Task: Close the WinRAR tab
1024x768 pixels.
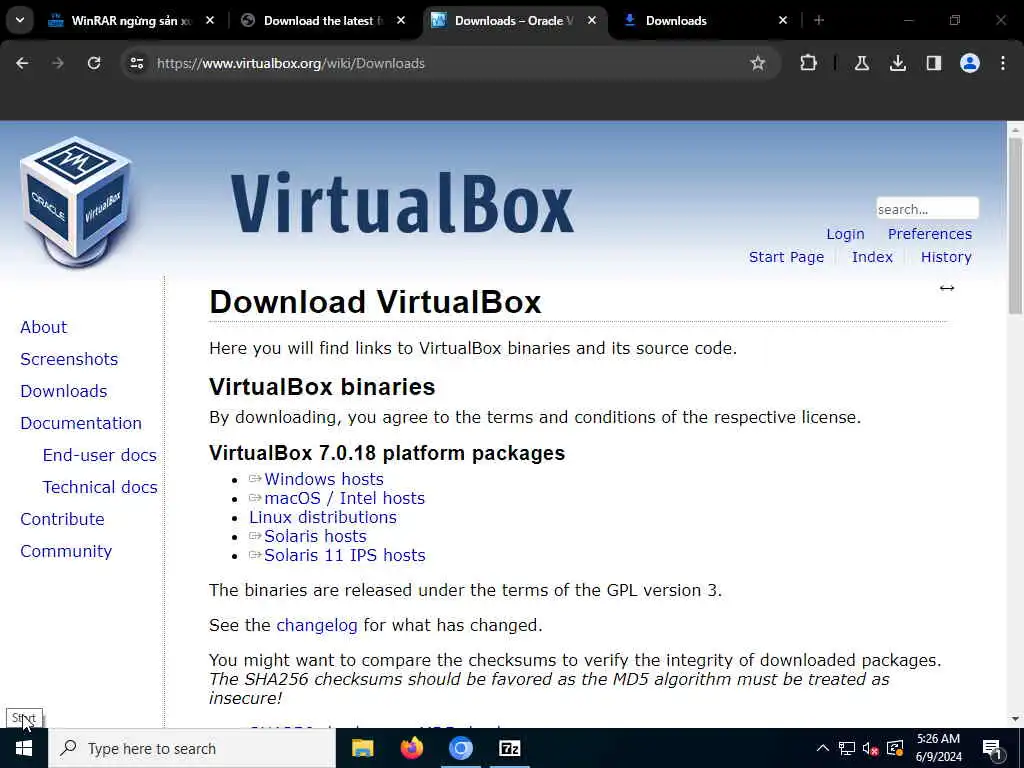Action: [x=210, y=20]
